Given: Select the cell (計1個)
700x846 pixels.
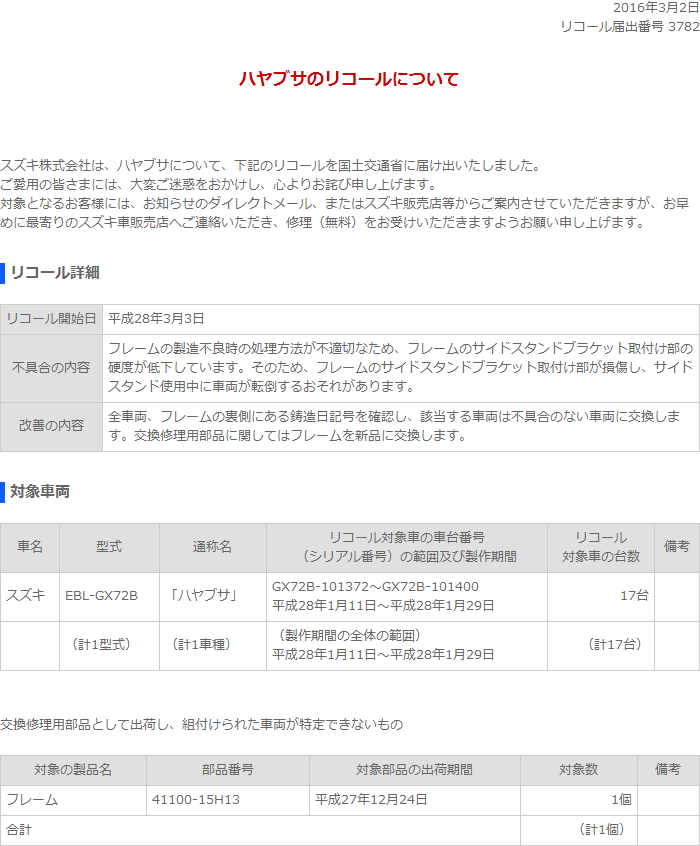Looking at the screenshot, I should point(579,830).
